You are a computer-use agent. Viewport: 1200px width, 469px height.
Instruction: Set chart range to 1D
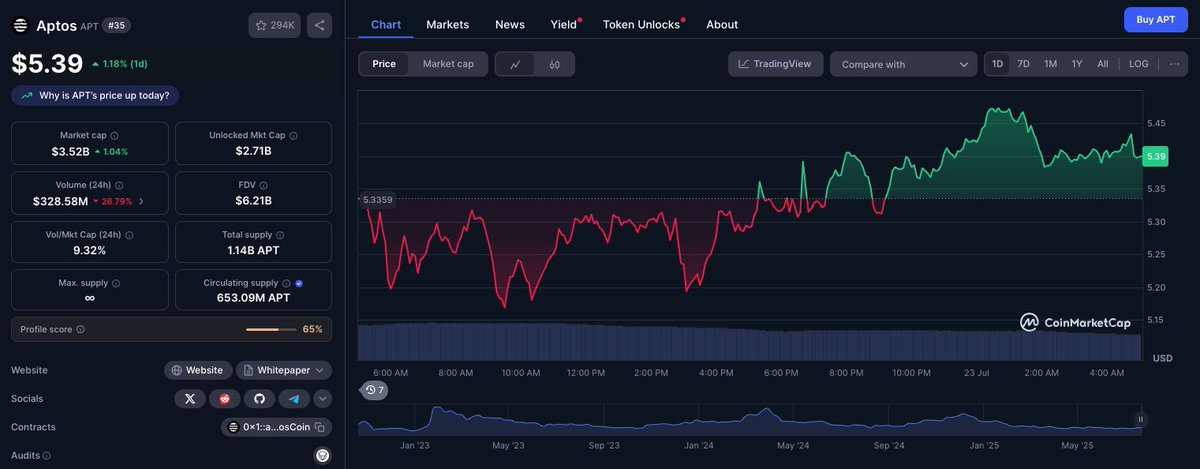(x=997, y=64)
